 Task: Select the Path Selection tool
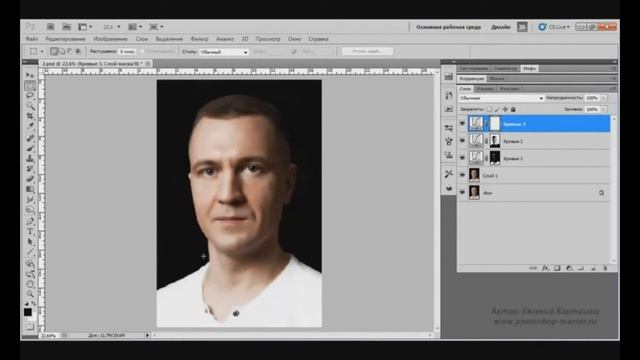(x=30, y=242)
